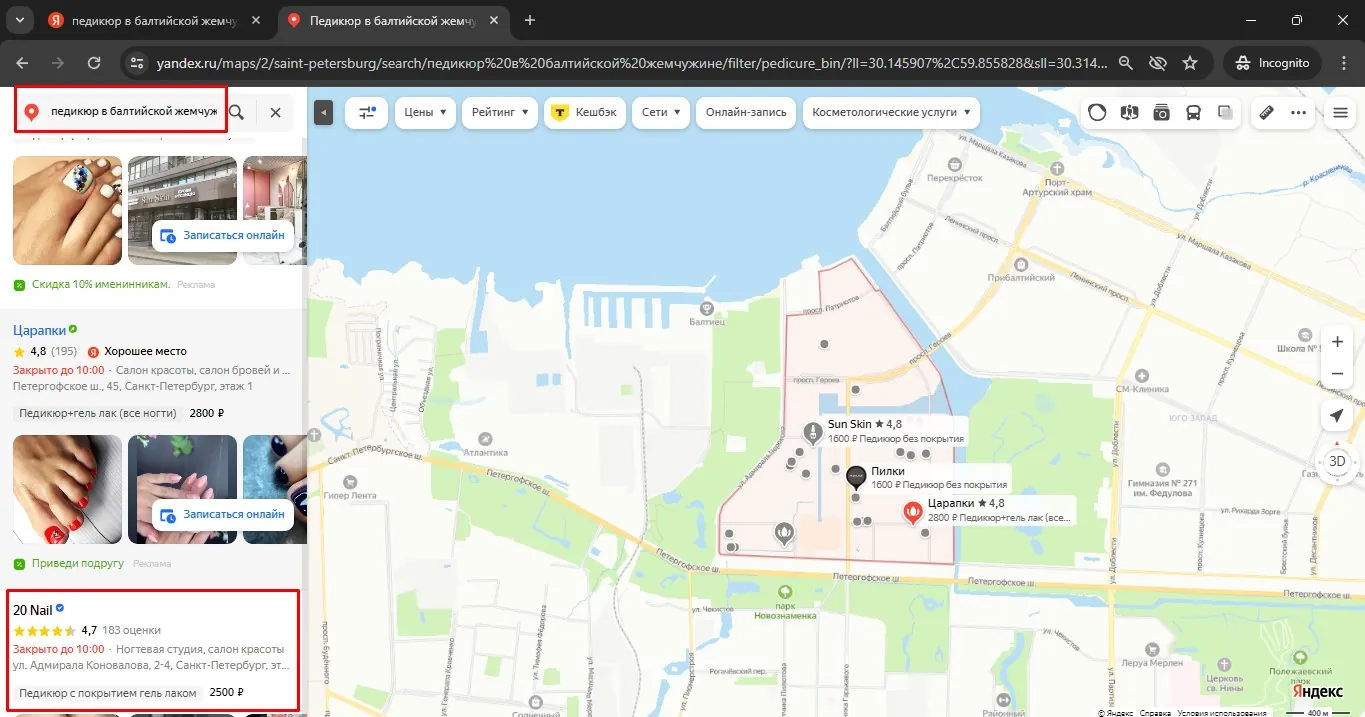Click the zoom magnifier icon in address bar
This screenshot has width=1365, height=717.
coord(1126,62)
